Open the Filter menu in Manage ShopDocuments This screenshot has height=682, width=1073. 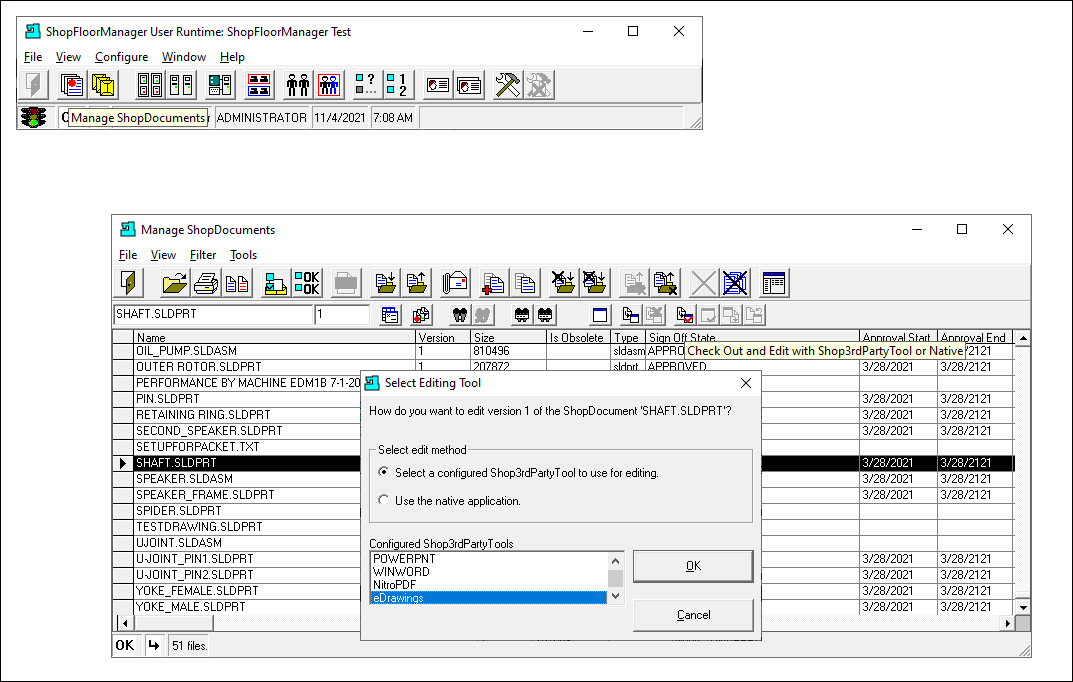tap(203, 254)
